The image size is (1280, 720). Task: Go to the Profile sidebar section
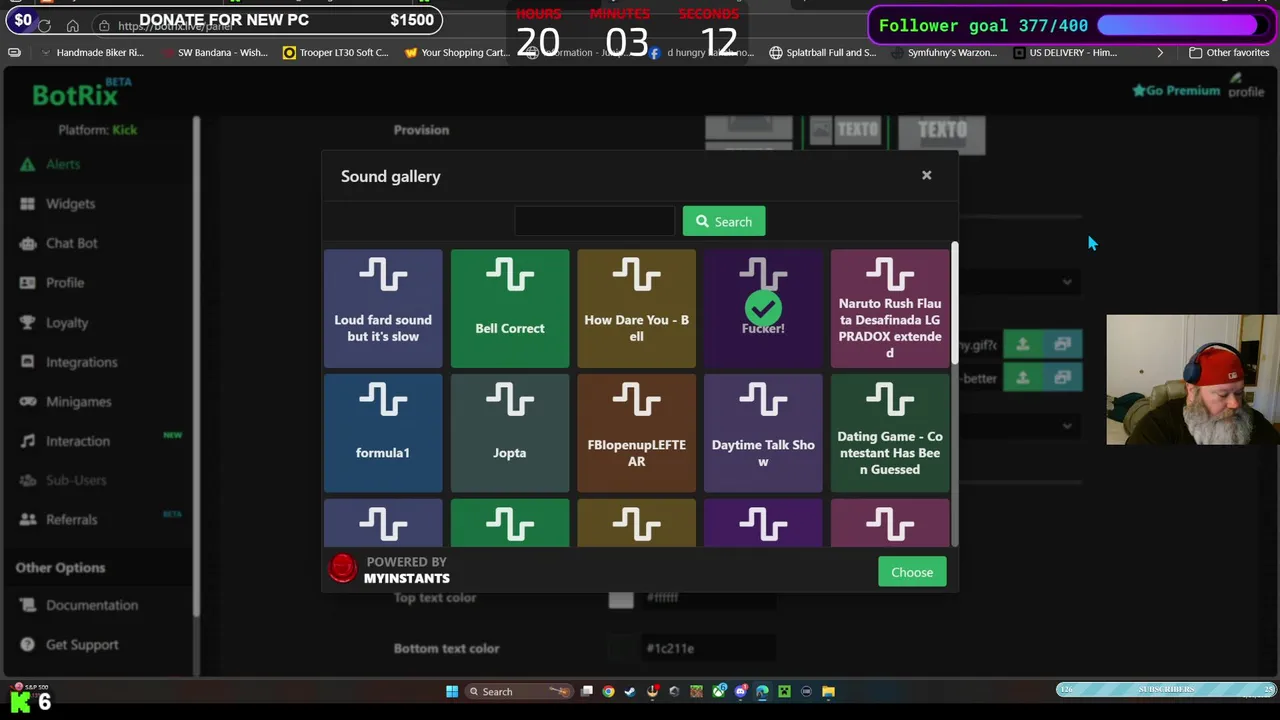click(65, 282)
